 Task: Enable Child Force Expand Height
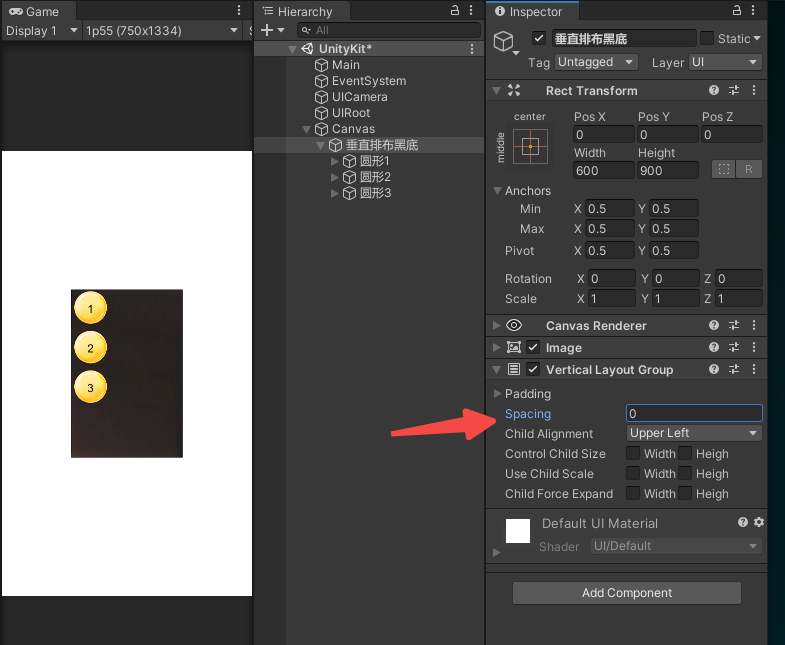(685, 493)
